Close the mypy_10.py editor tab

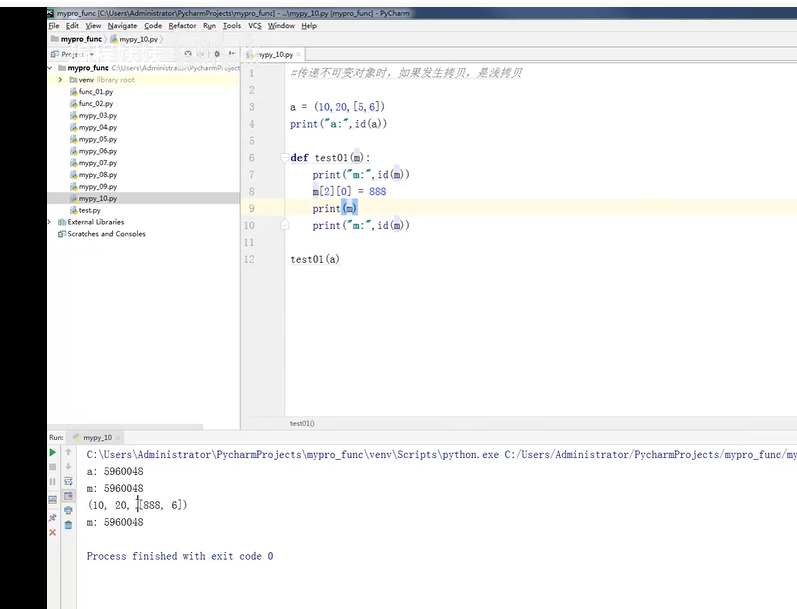(x=298, y=54)
